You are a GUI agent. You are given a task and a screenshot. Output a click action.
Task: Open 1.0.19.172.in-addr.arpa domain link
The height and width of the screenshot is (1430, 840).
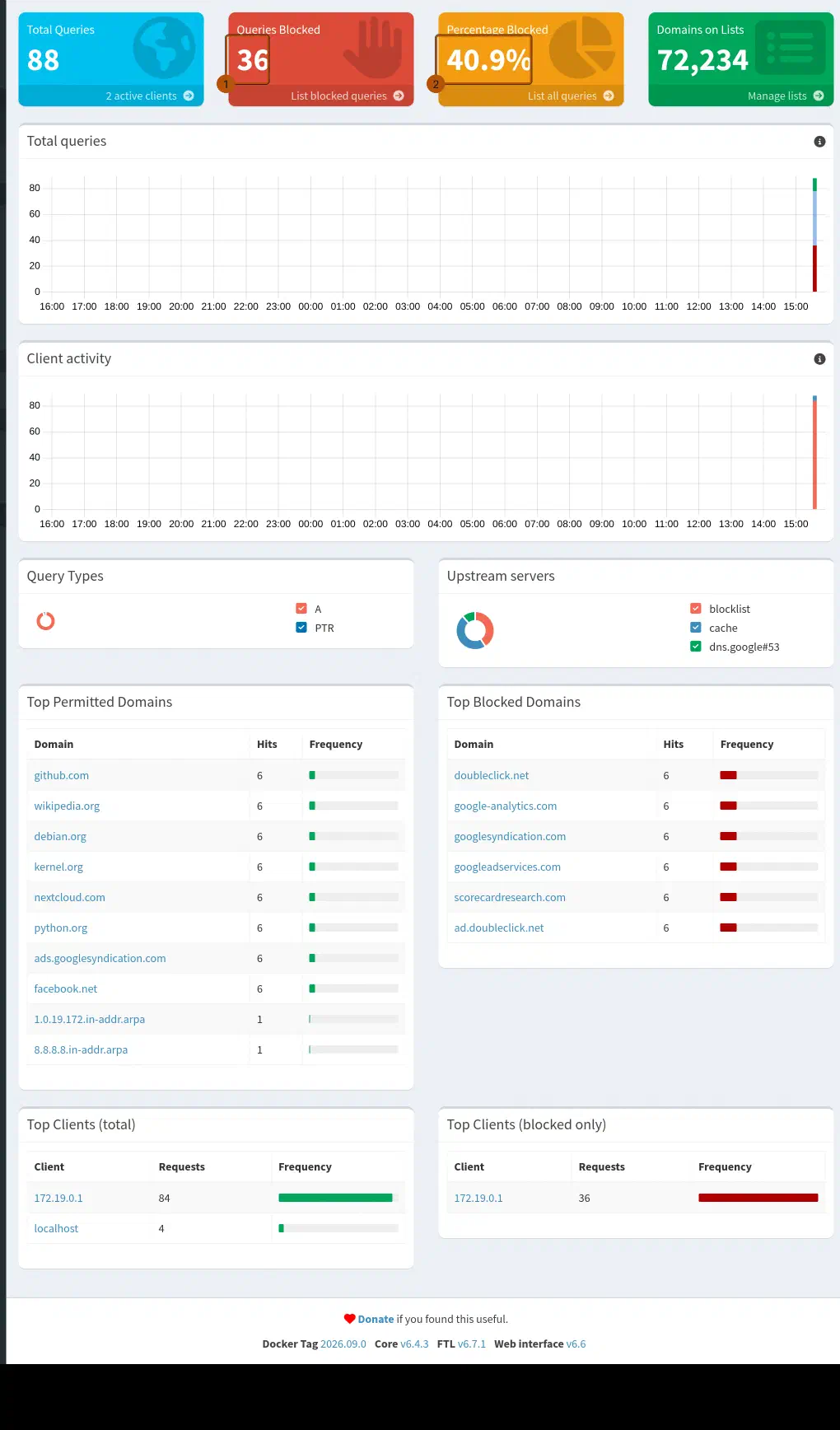pyautogui.click(x=90, y=1019)
